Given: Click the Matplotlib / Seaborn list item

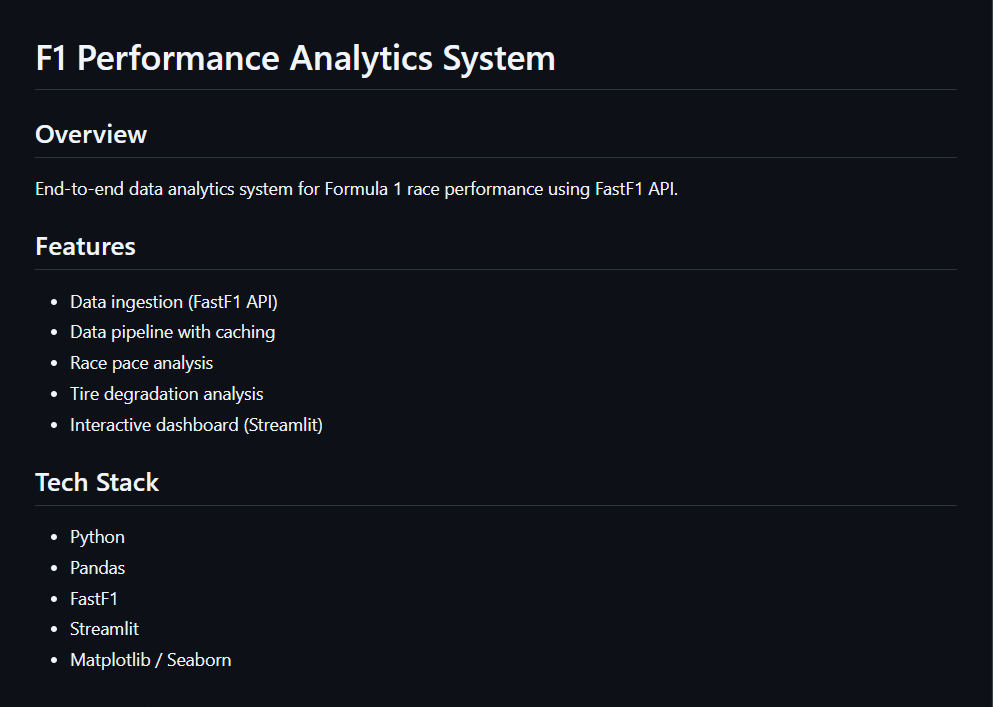Looking at the screenshot, I should click(x=150, y=660).
